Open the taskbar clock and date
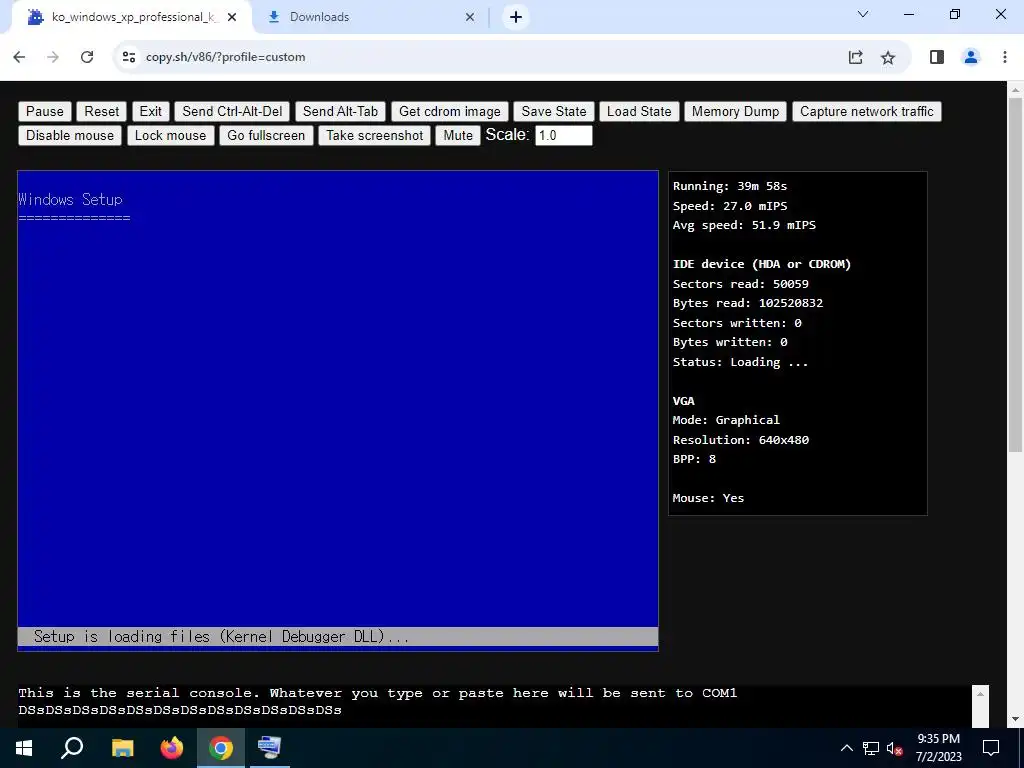This screenshot has height=768, width=1024. (x=938, y=748)
